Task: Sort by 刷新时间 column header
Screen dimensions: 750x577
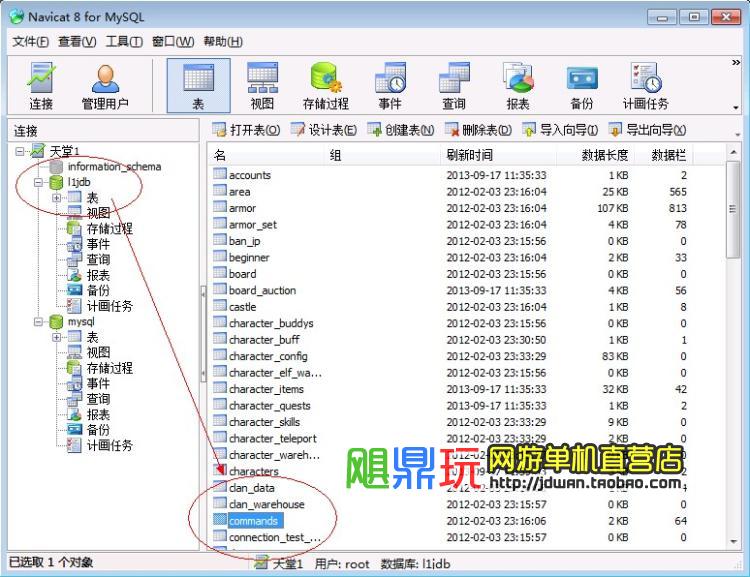Action: click(x=497, y=155)
